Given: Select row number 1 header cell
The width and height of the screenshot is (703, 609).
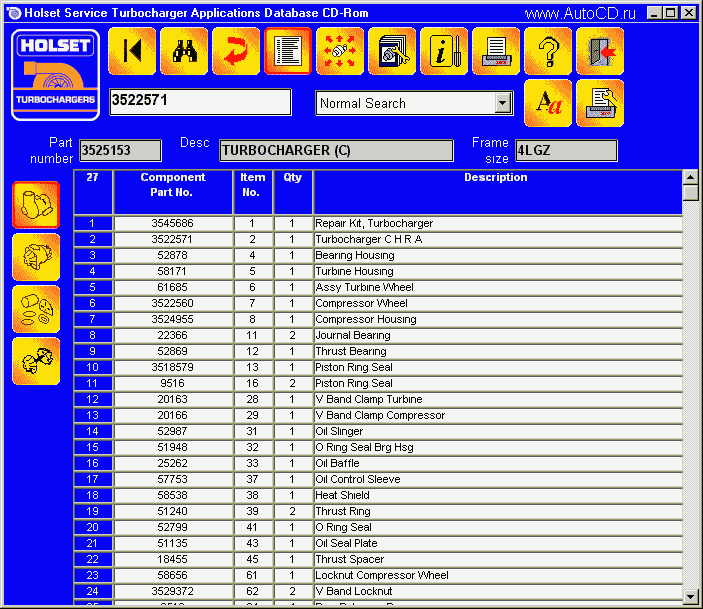Looking at the screenshot, I should [93, 223].
